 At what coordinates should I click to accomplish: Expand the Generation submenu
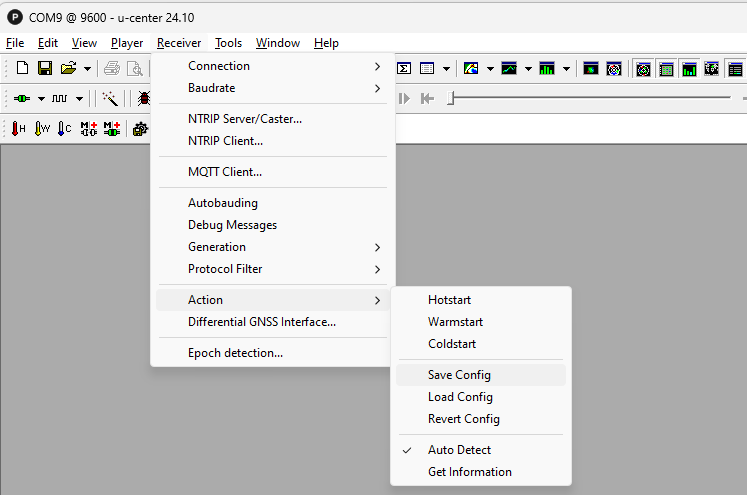(273, 247)
